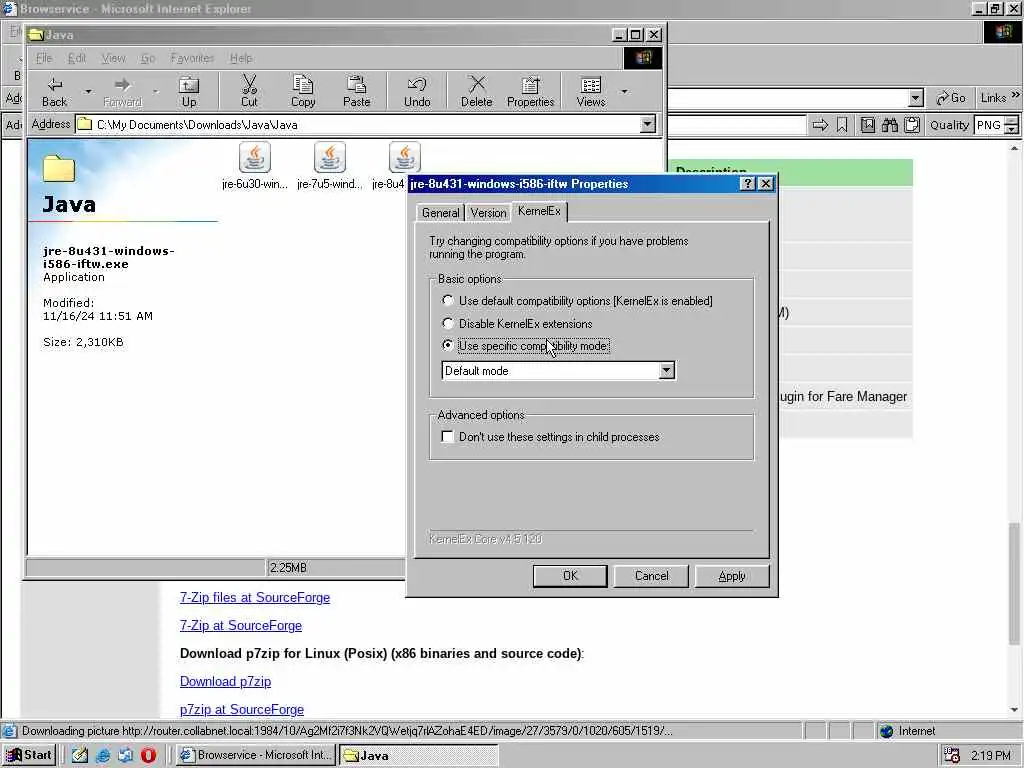
Task: Follow the Download p7zip link
Action: pos(225,682)
